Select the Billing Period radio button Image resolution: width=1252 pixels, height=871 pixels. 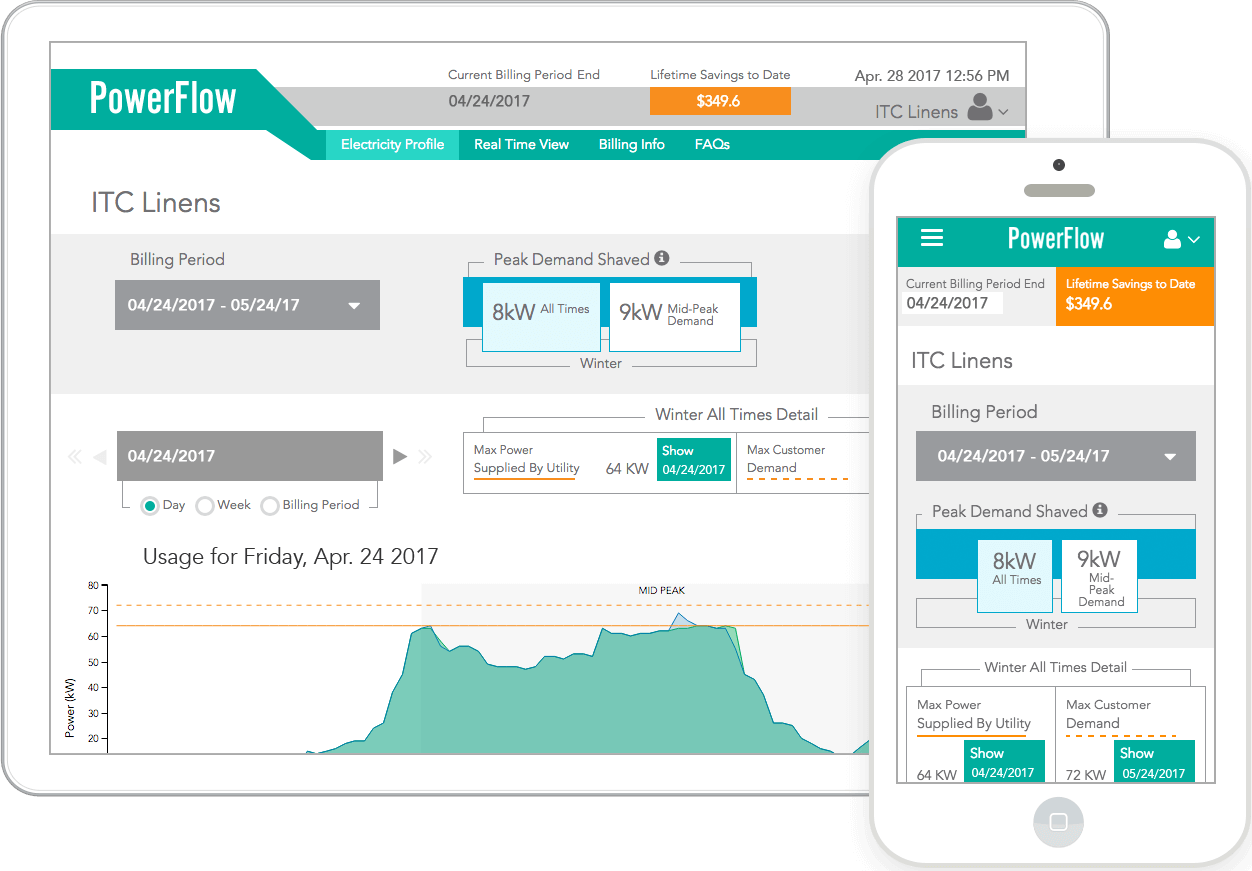269,506
